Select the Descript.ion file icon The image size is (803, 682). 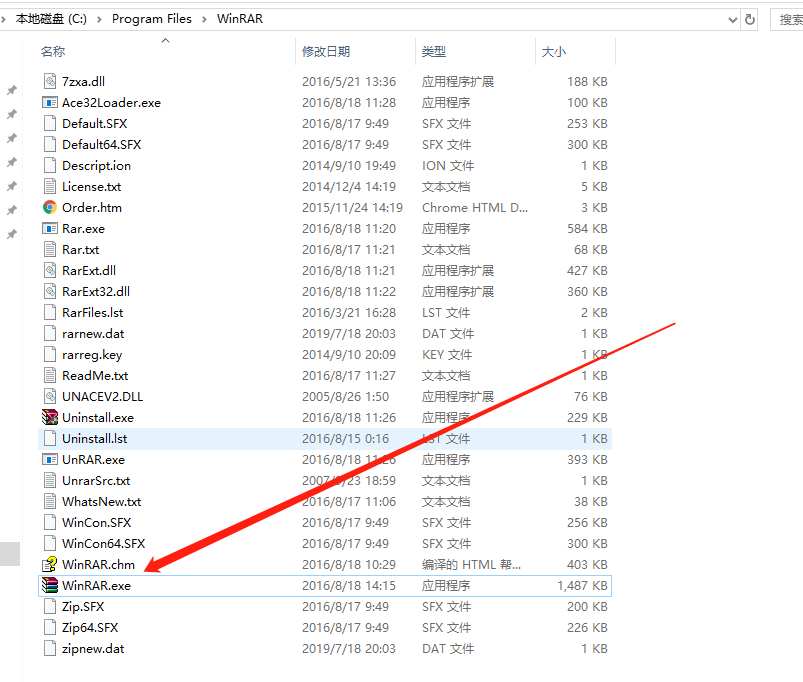(50, 165)
